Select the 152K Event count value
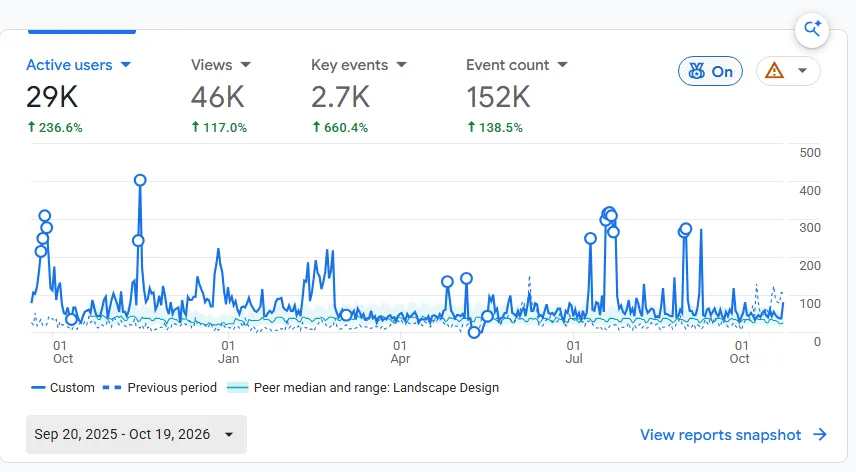Image resolution: width=856 pixels, height=472 pixels. 498,97
